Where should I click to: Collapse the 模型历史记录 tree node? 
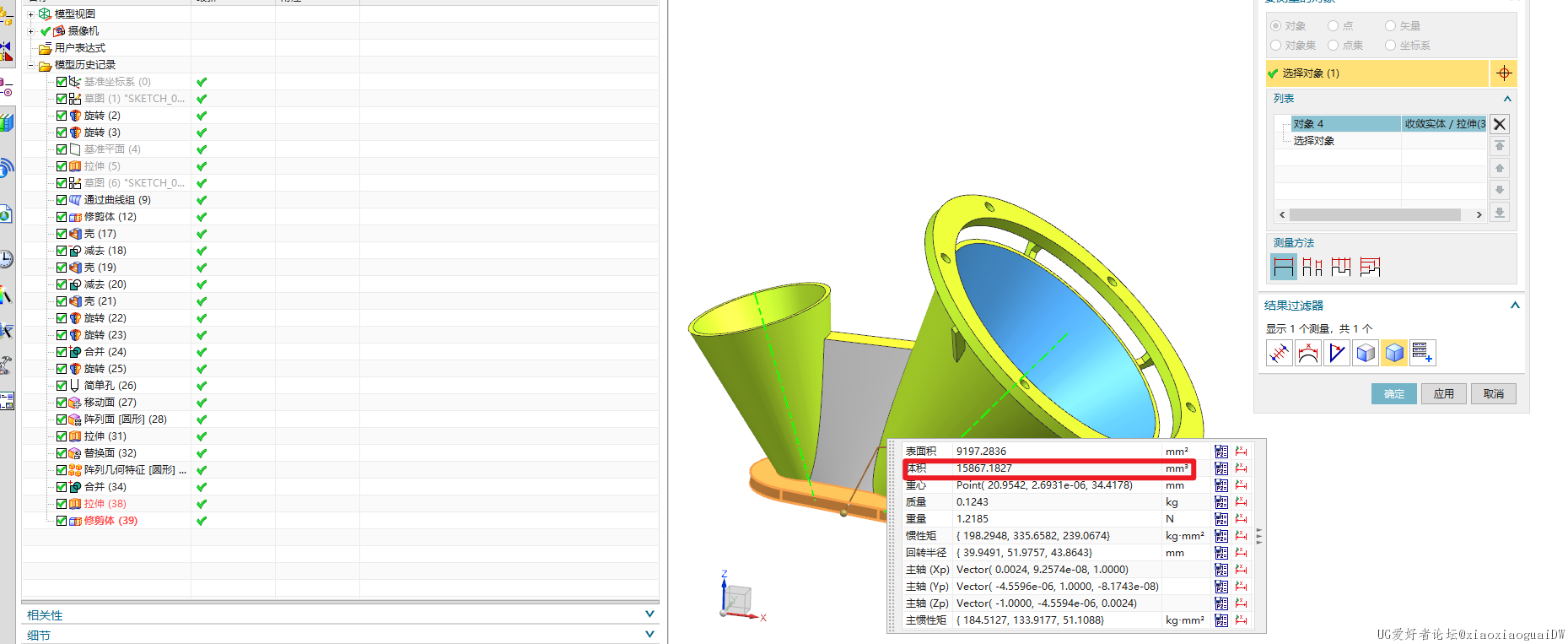(x=31, y=65)
